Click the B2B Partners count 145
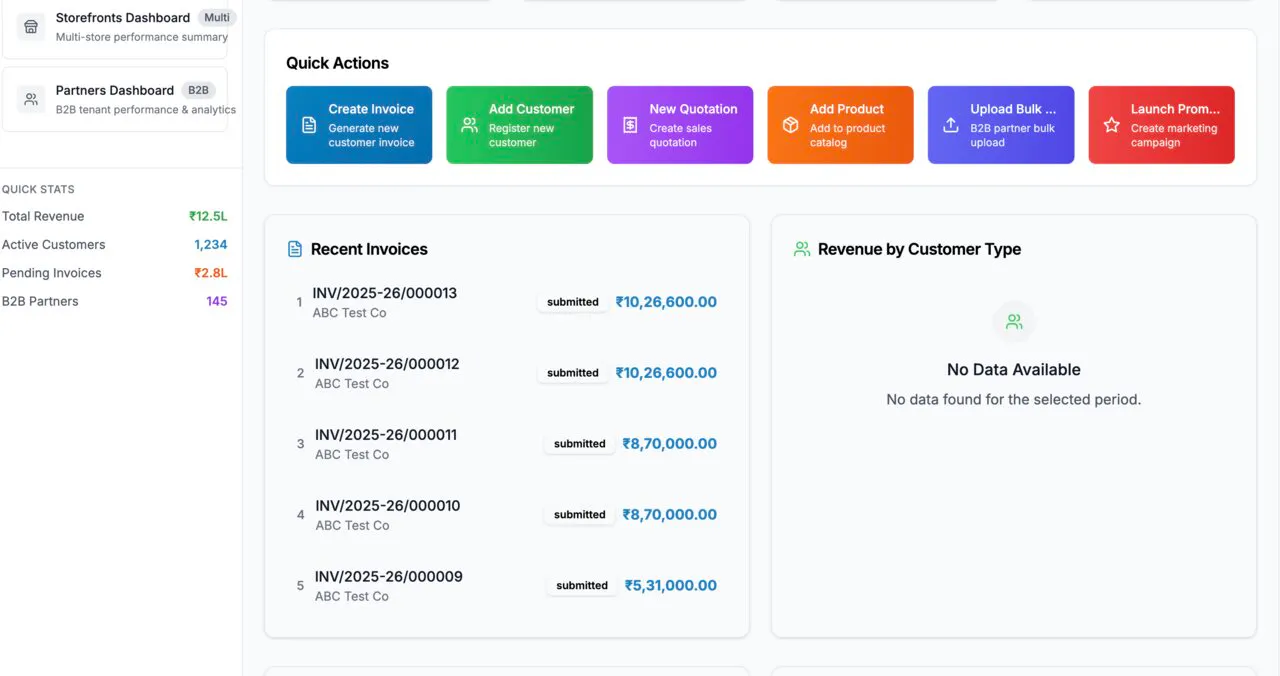This screenshot has height=676, width=1280. (x=217, y=301)
